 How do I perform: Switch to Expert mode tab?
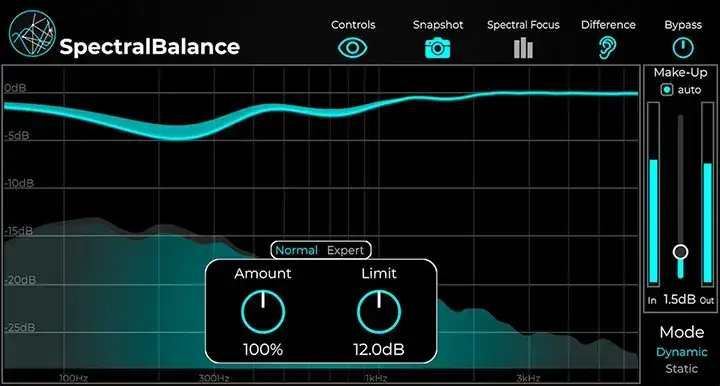point(345,250)
